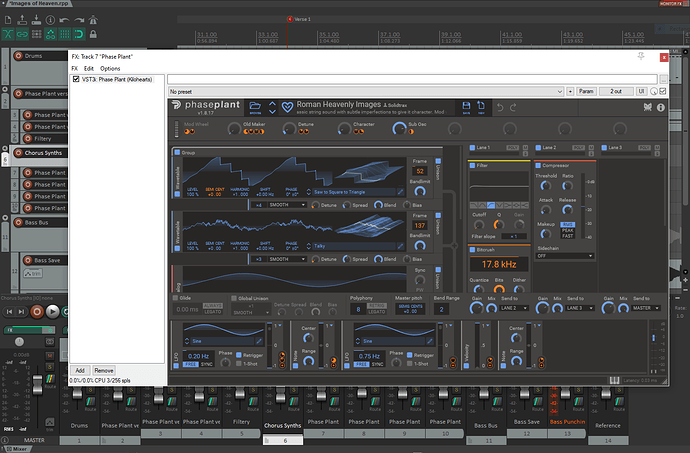Edit Talky wavetable pencil icon
Screen dimensions: 690x453
coord(400,246)
